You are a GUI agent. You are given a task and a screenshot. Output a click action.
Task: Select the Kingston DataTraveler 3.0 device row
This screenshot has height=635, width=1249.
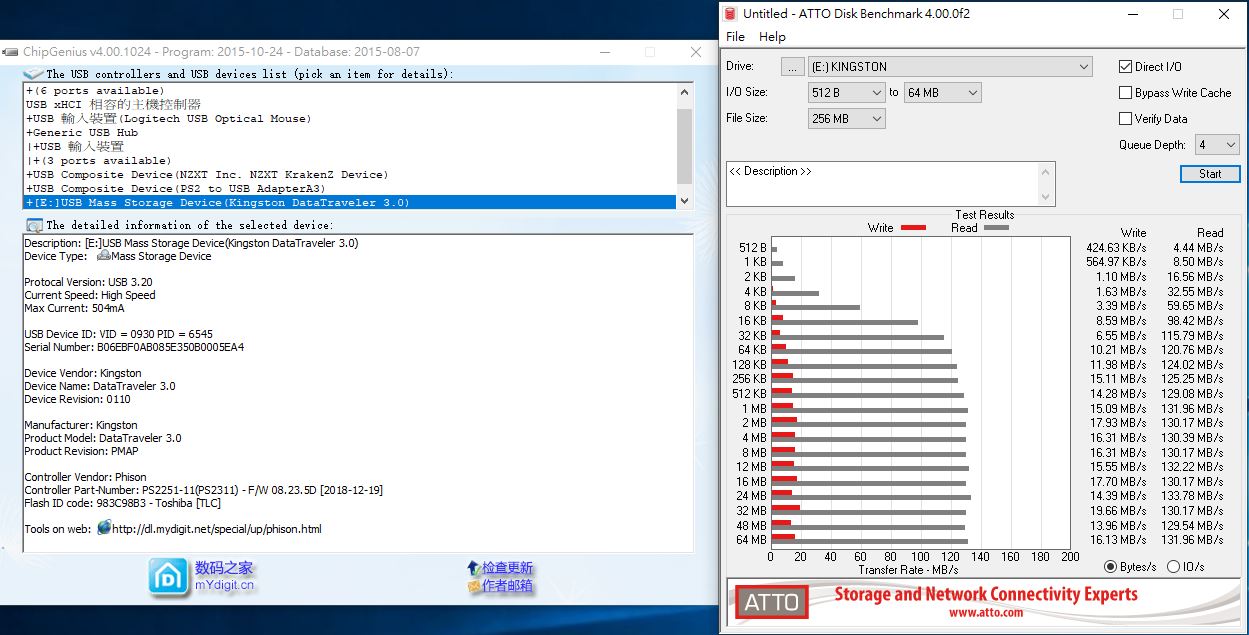tap(350, 202)
